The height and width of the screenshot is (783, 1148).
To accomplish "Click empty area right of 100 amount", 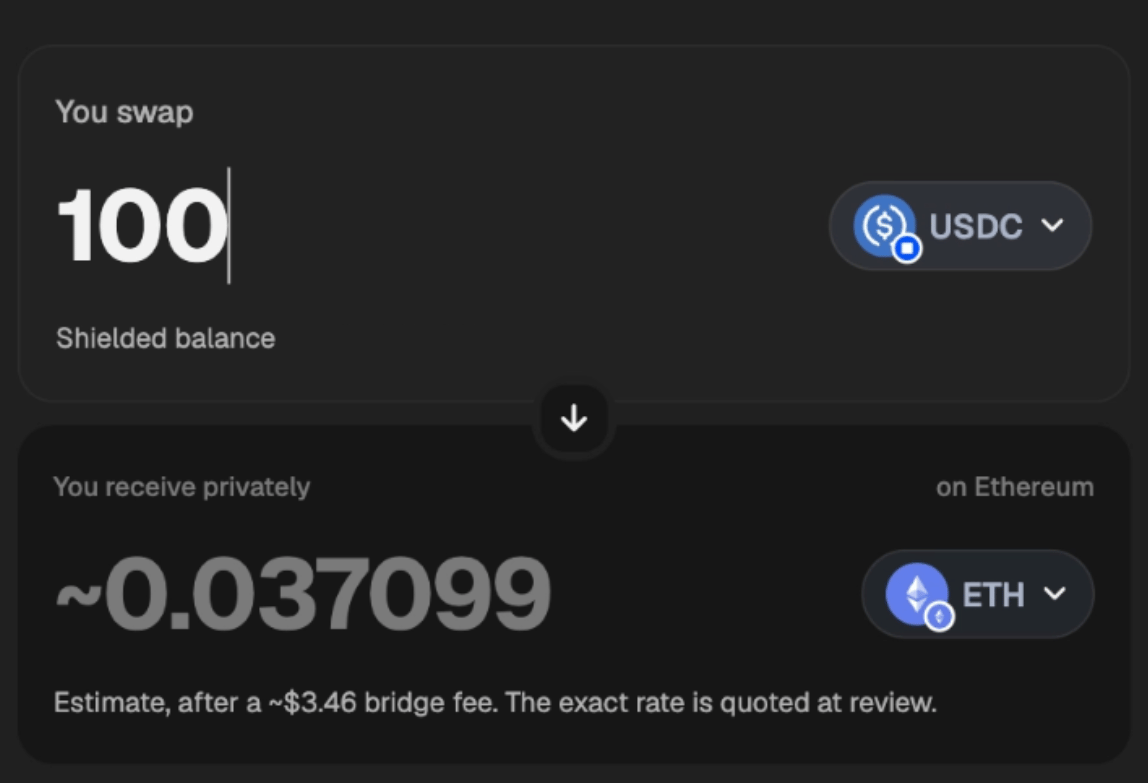I will 527,225.
